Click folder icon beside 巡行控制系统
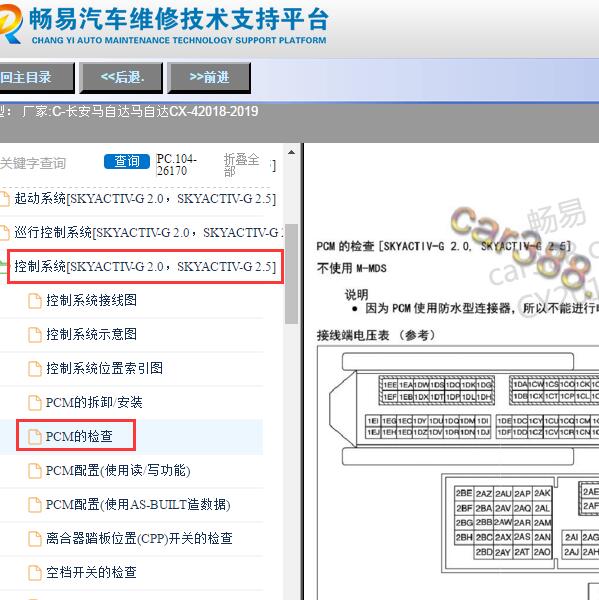The image size is (599, 600). tap(5, 233)
